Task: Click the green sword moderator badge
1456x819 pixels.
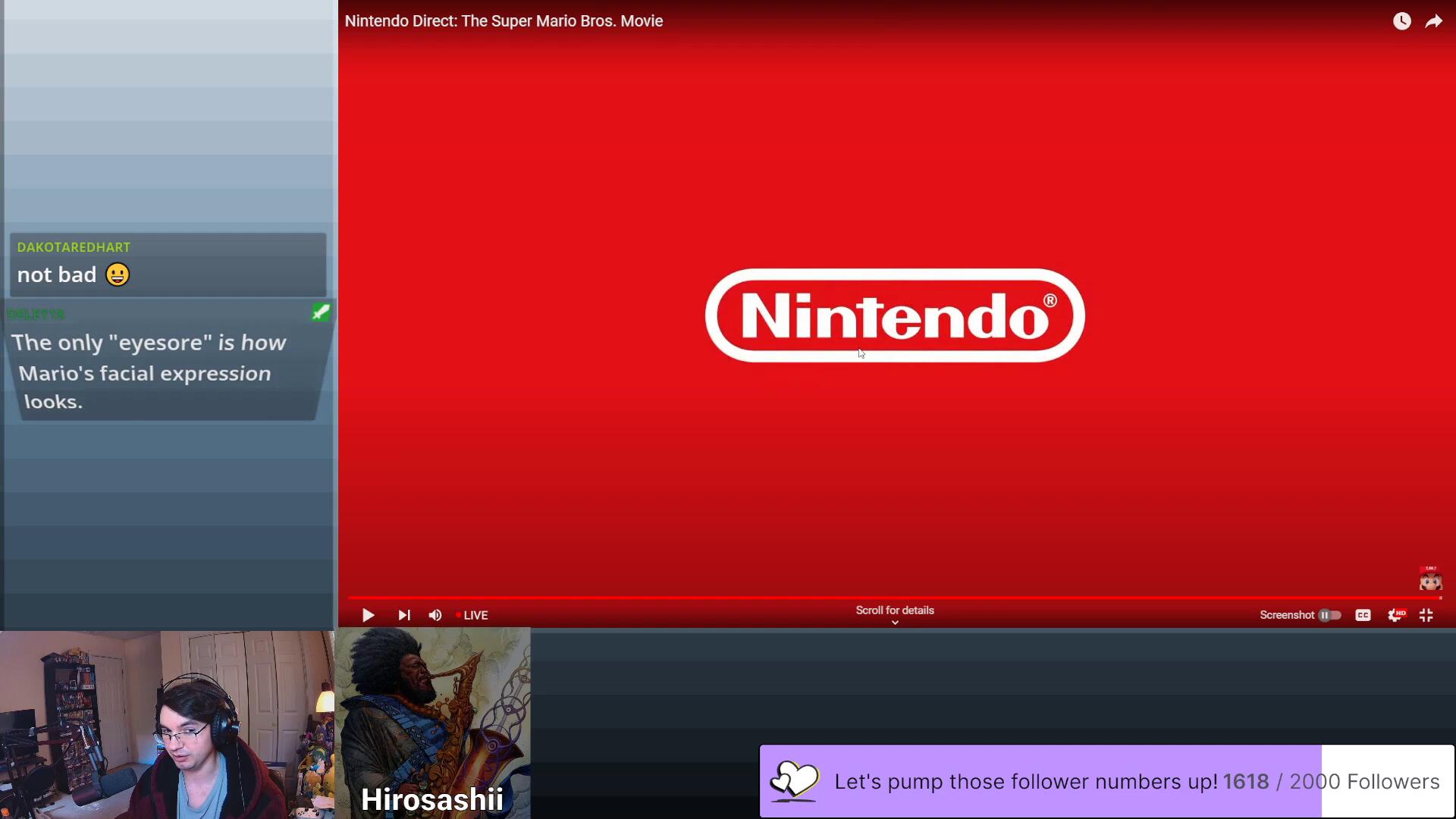Action: (x=321, y=312)
